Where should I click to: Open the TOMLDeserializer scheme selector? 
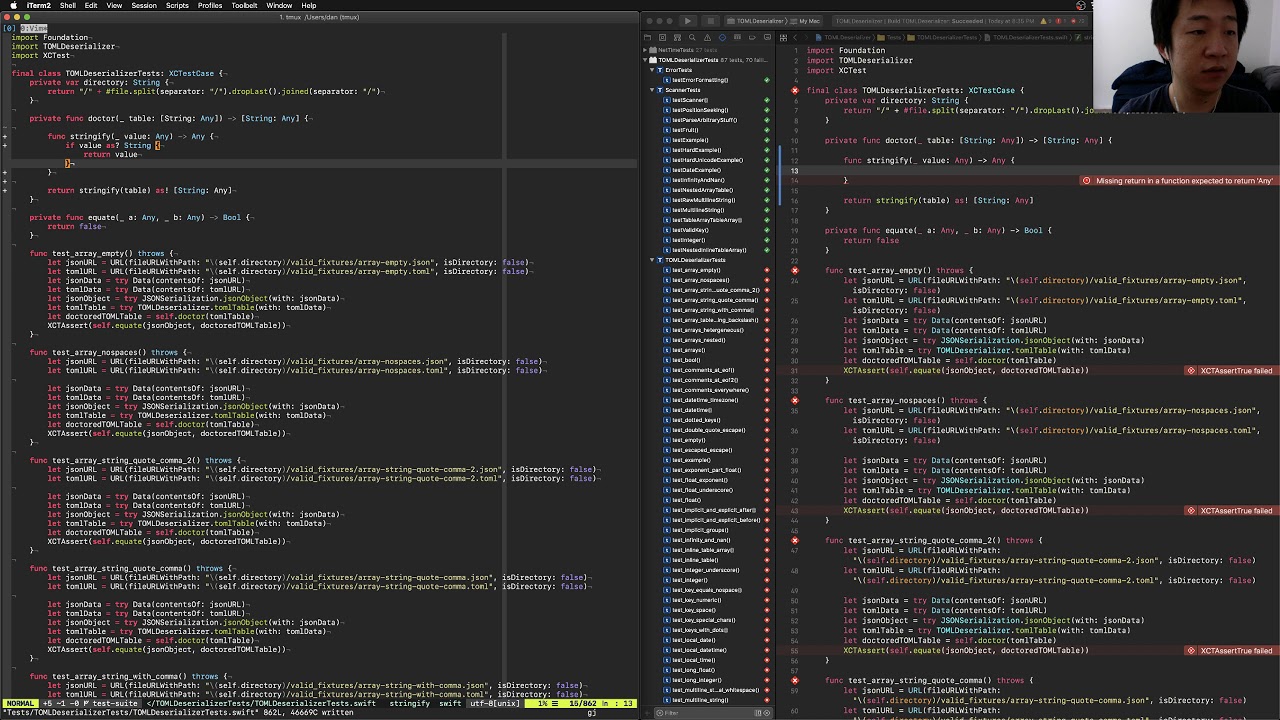point(755,21)
